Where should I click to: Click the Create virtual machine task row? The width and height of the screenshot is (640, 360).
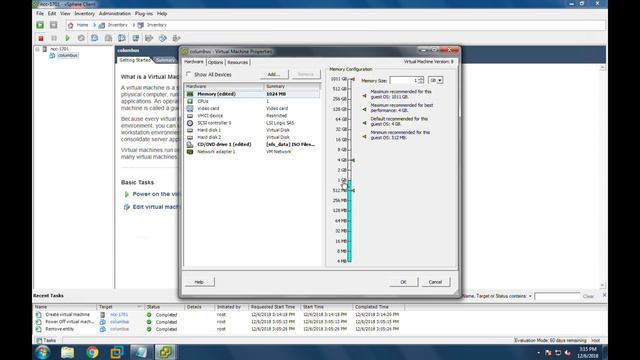pyautogui.click(x=217, y=315)
